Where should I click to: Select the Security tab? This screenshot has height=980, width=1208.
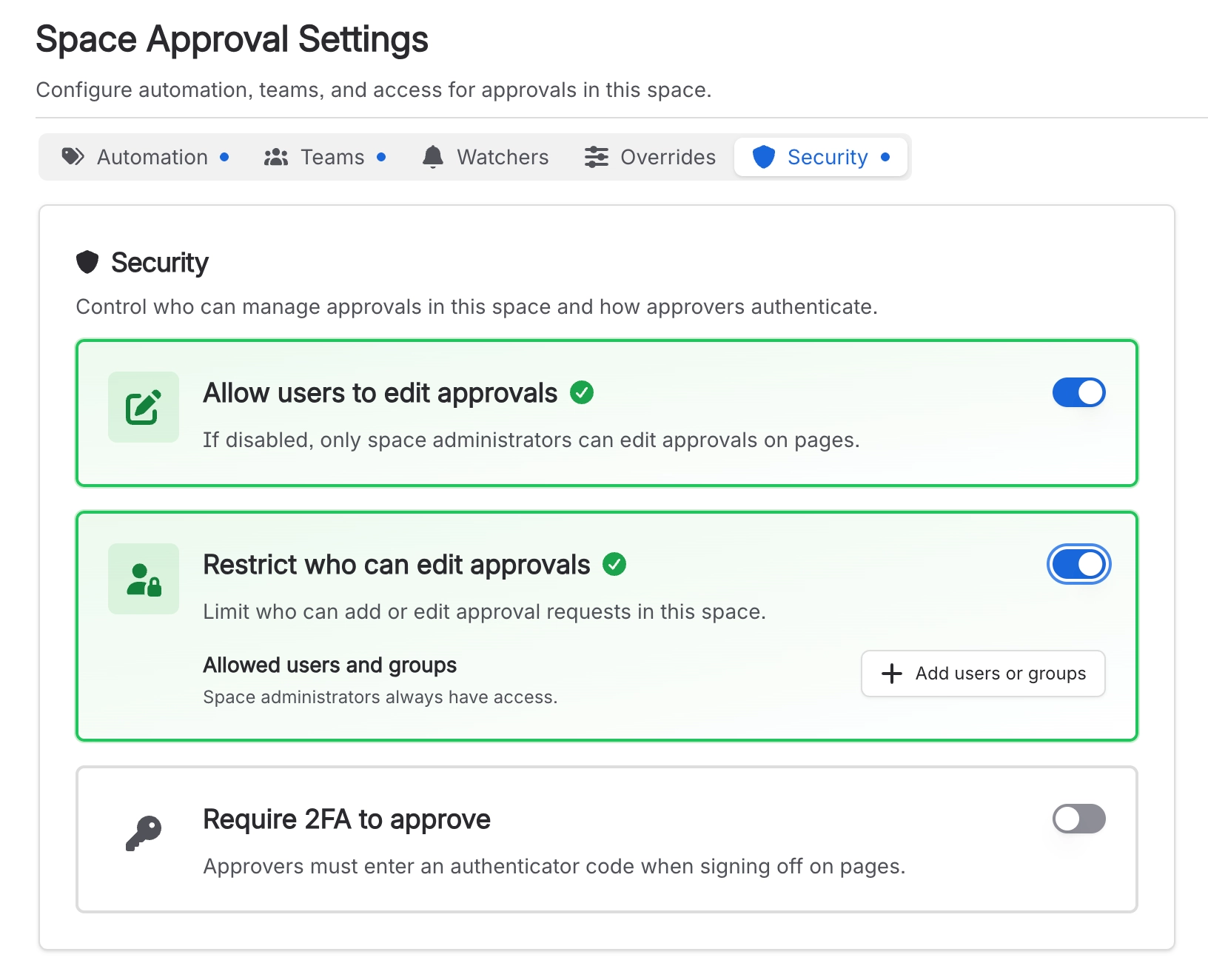[821, 157]
